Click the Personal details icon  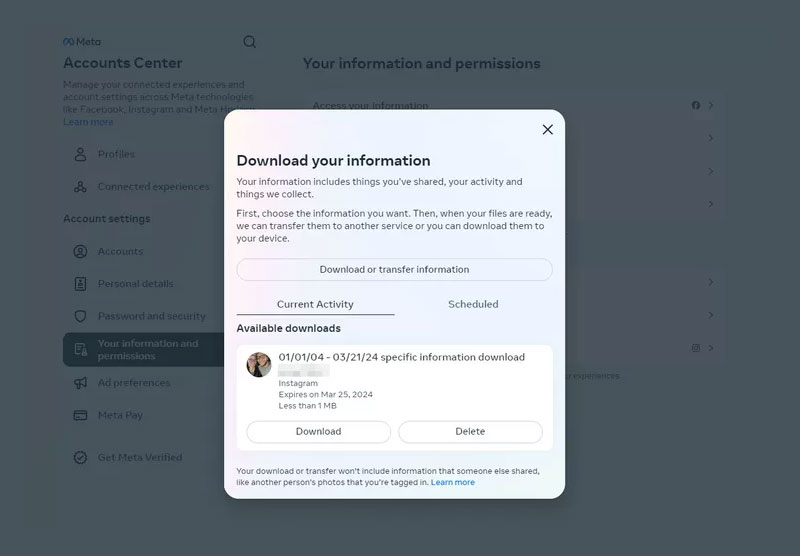[80, 284]
